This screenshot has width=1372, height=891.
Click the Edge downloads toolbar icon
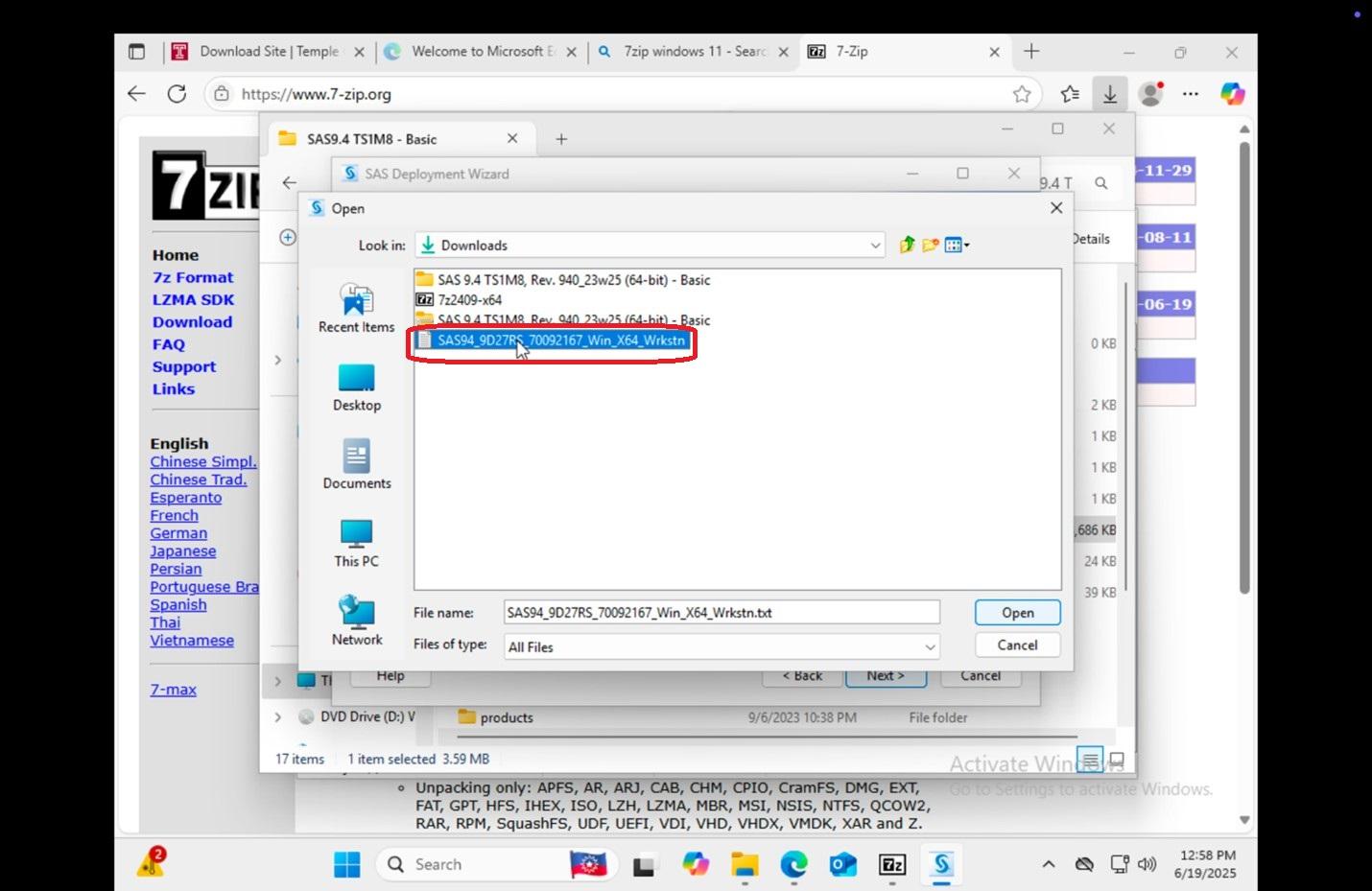click(1110, 94)
